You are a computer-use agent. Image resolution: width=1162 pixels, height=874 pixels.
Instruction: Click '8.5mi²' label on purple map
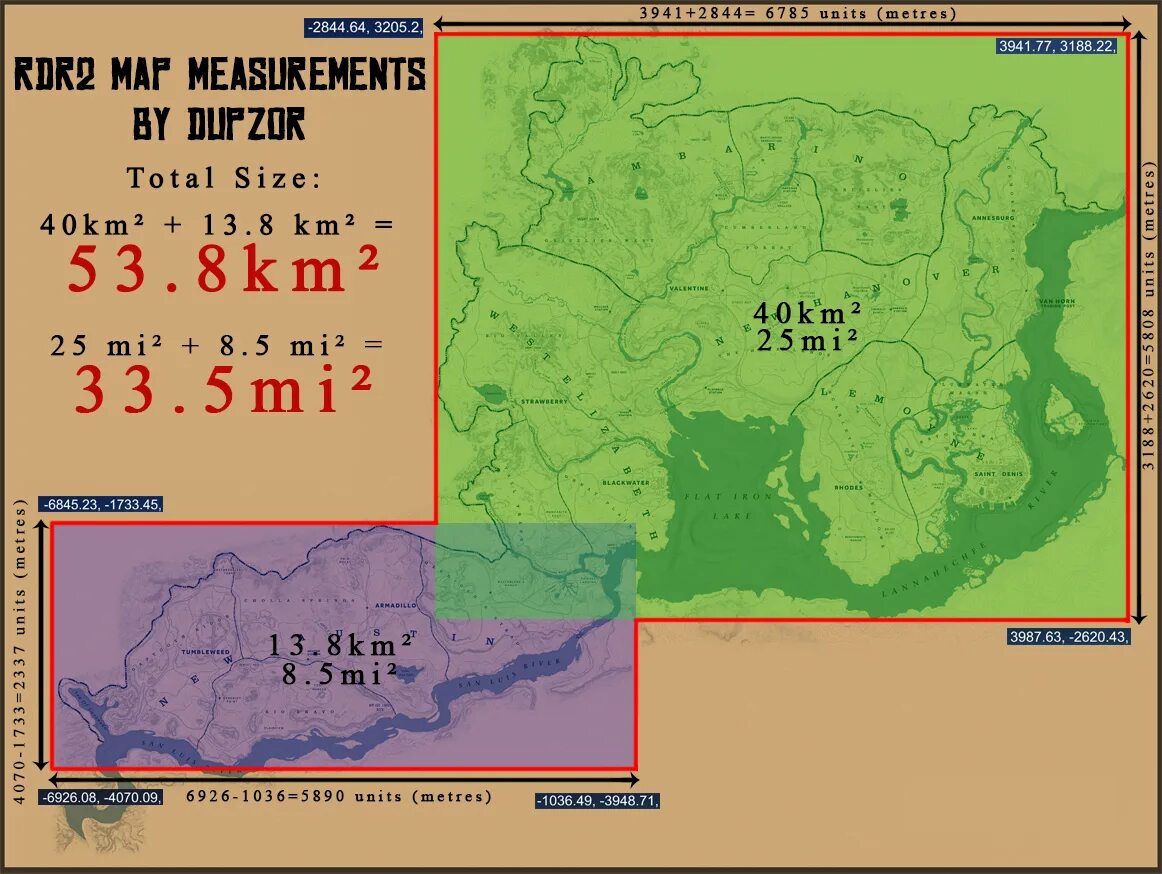(339, 673)
